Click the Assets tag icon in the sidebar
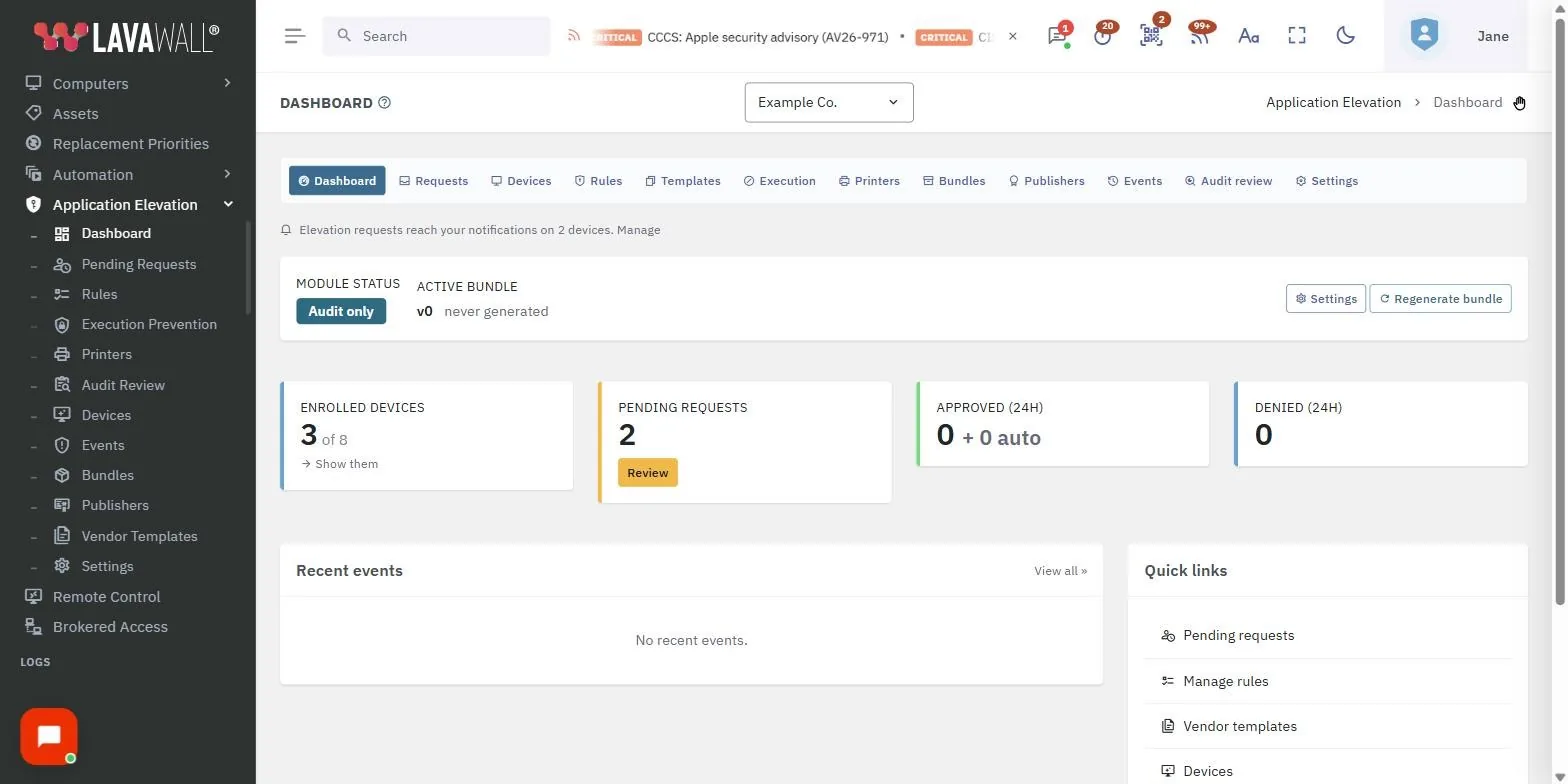The image size is (1568, 784). tap(34, 113)
